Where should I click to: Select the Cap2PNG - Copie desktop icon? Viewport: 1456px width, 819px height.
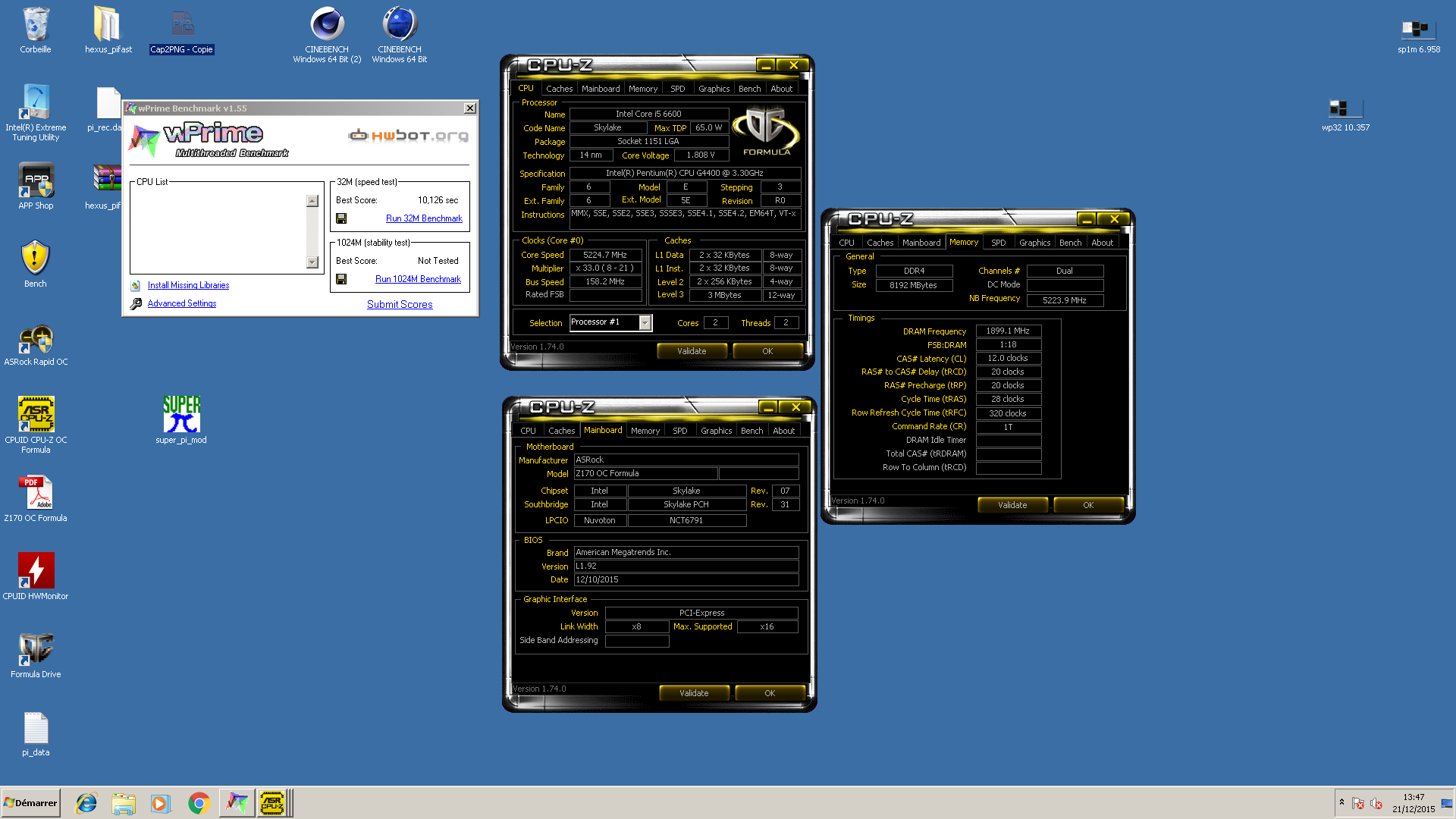coord(182,30)
